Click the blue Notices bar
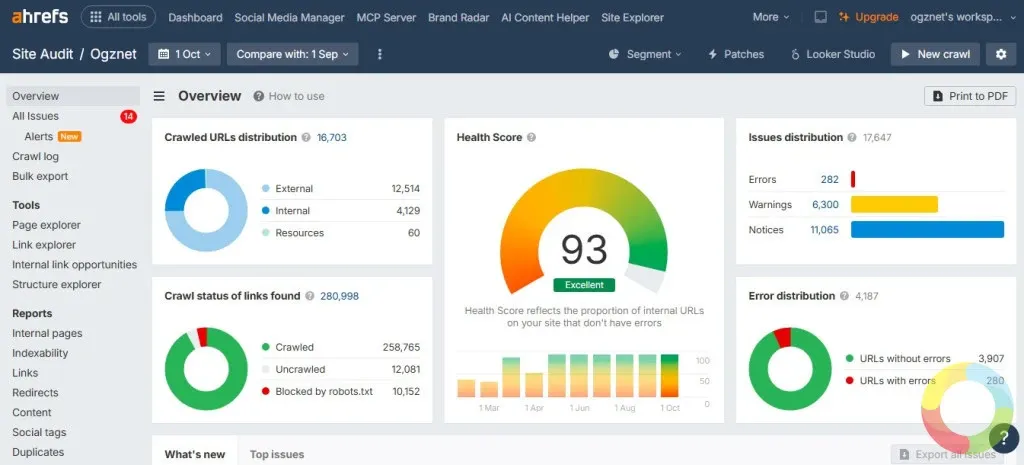The image size is (1024, 465). click(927, 229)
